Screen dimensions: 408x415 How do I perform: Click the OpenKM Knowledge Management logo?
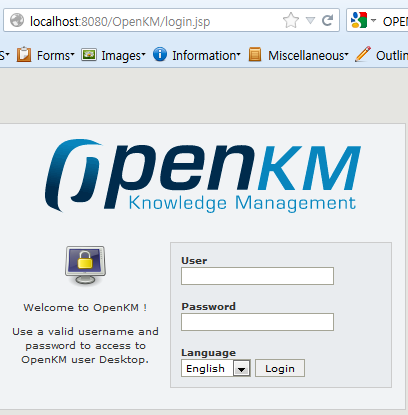click(203, 176)
